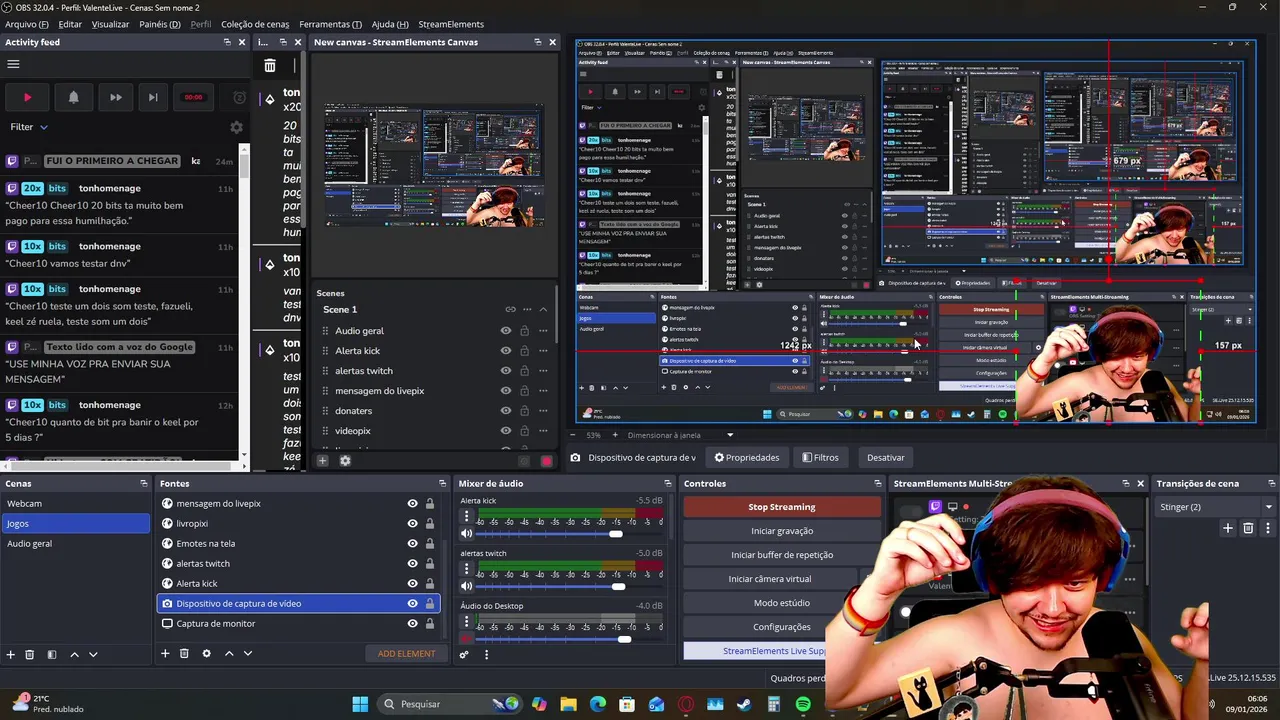The width and height of the screenshot is (1280, 720).
Task: Move the source down in the Fontes panel
Action: (x=248, y=654)
